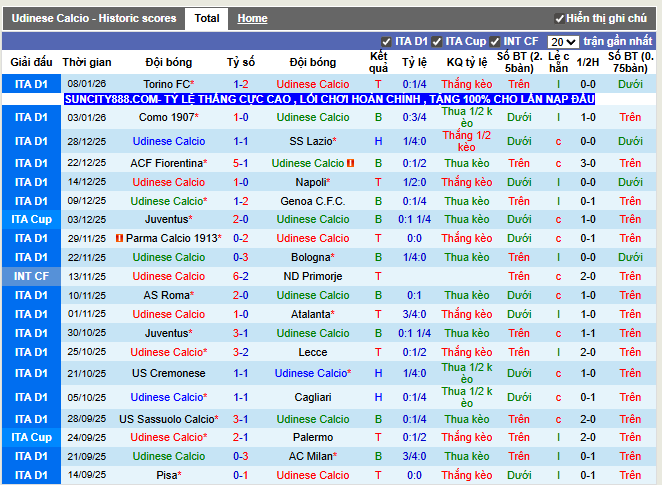Open Pisa team link
Viewport: 662px width, 485px height.
pyautogui.click(x=168, y=475)
